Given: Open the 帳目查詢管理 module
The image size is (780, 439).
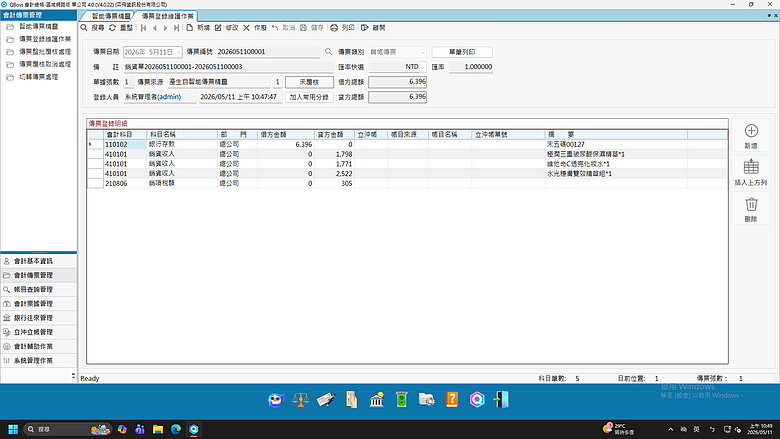Looking at the screenshot, I should click(x=39, y=289).
